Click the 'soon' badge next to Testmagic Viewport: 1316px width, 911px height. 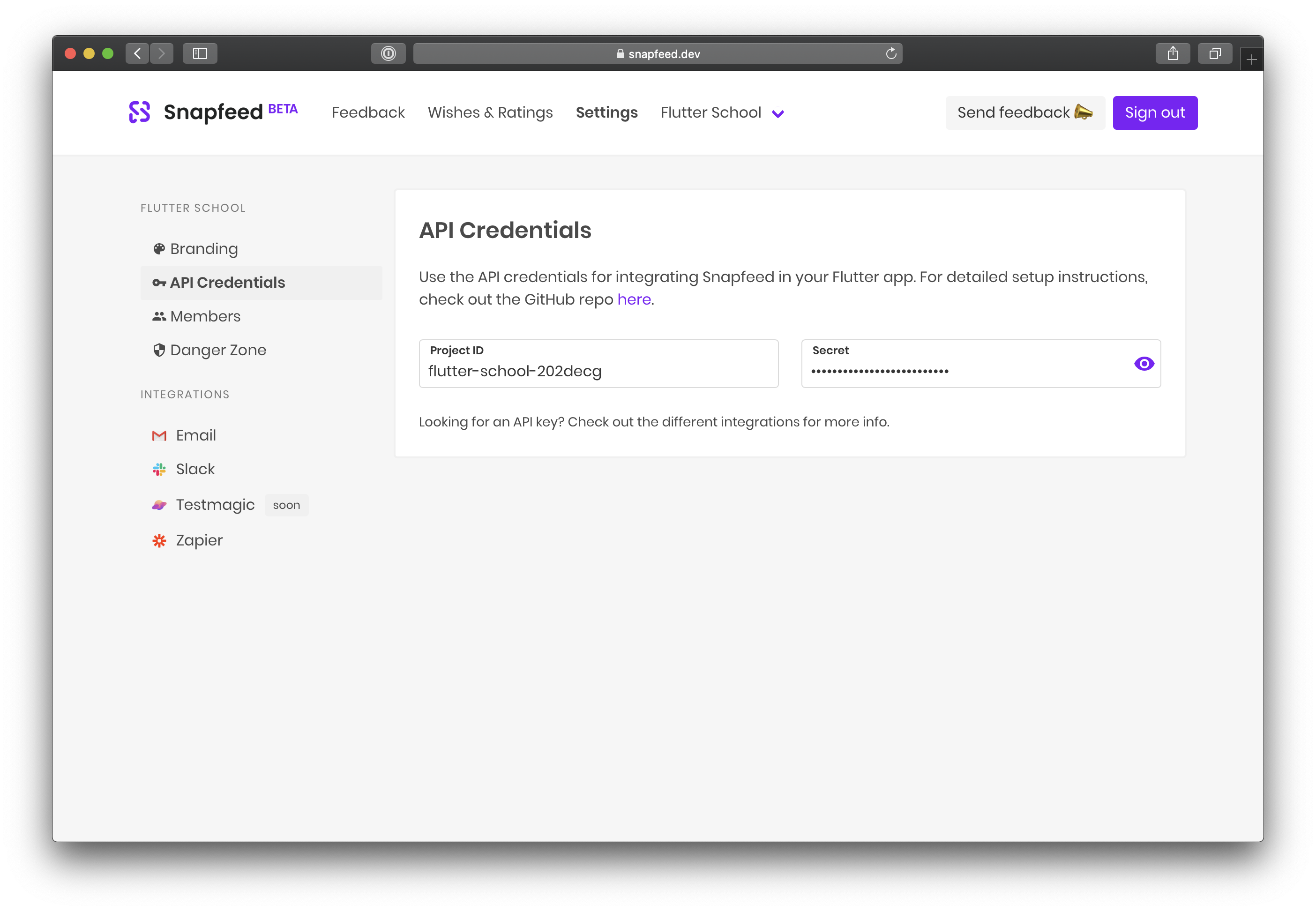point(286,505)
